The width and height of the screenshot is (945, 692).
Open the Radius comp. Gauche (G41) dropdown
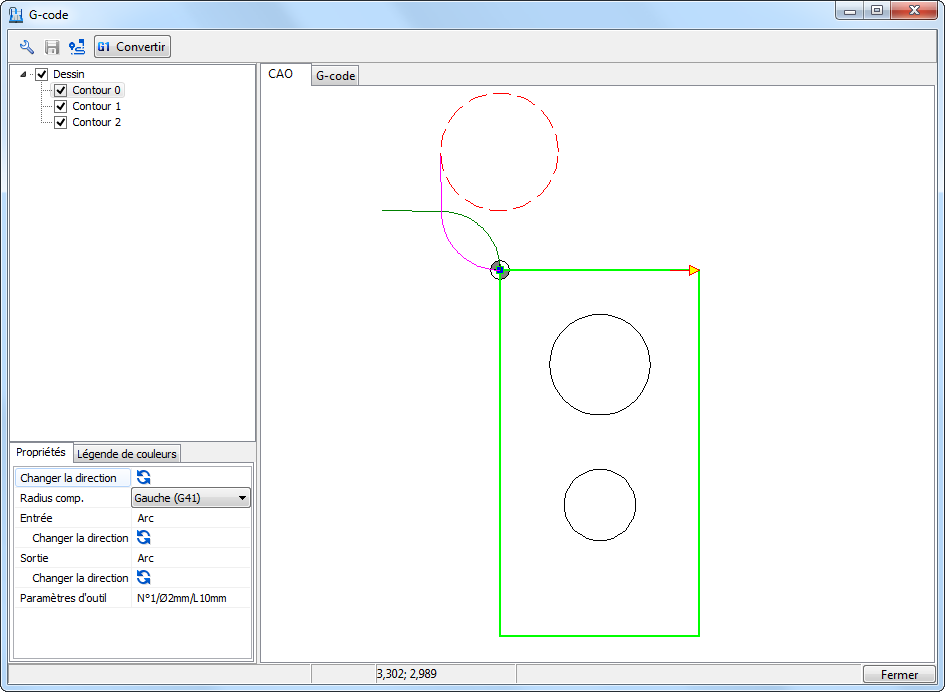point(191,498)
